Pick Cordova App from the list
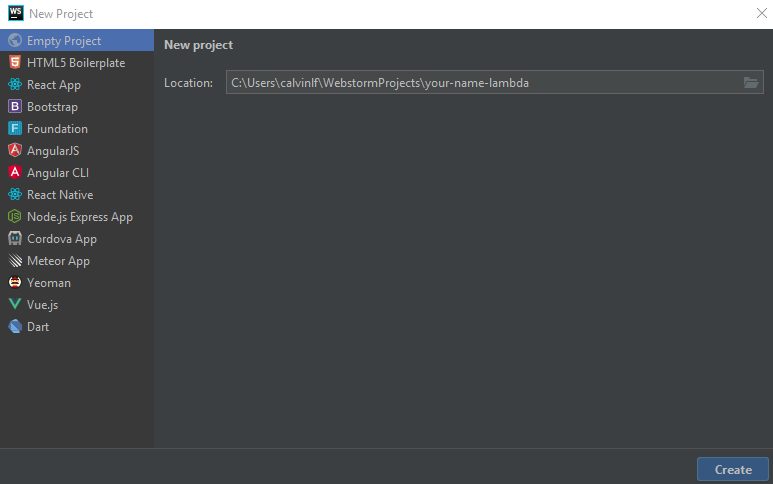The height and width of the screenshot is (484, 773). [x=77, y=239]
